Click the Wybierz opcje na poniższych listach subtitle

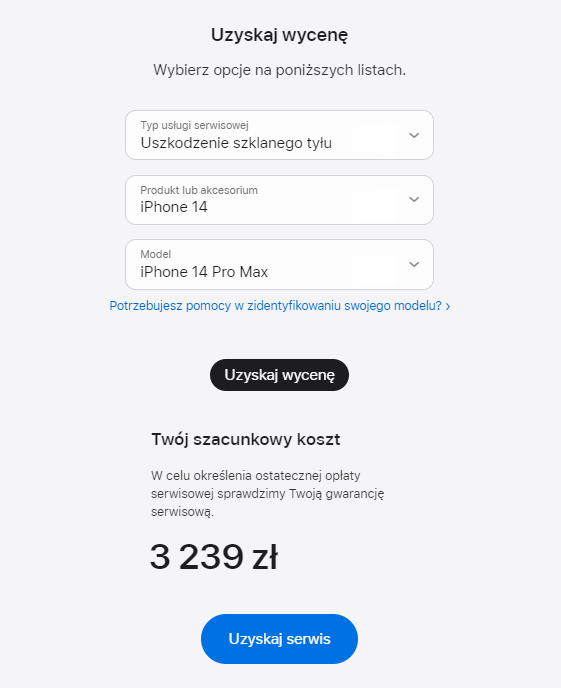[x=279, y=70]
